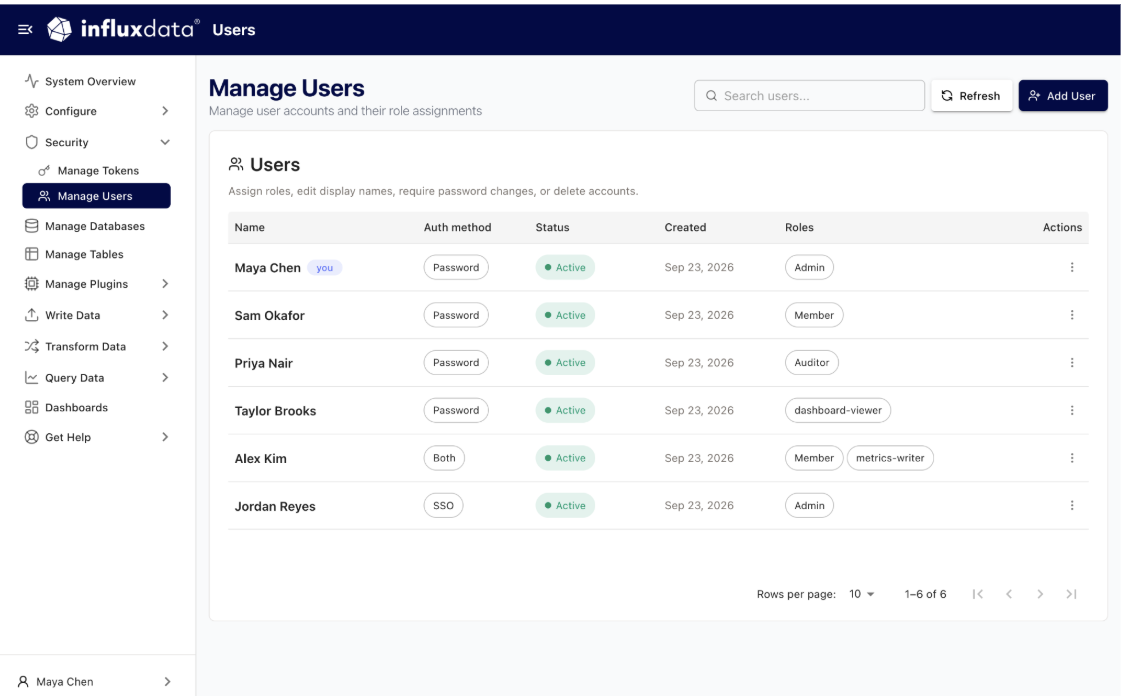Click the Sam Okafor name

[x=270, y=315]
